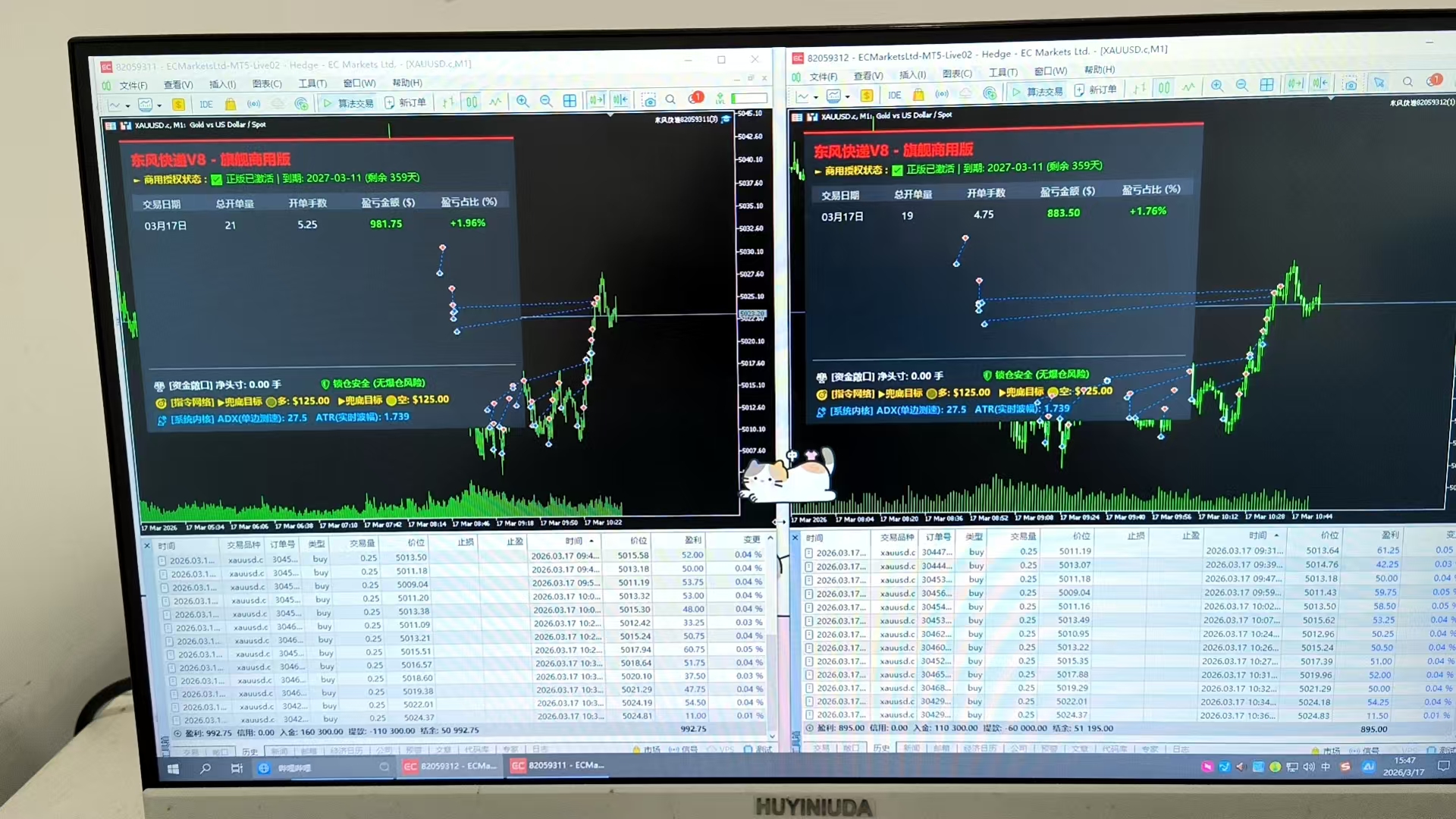The width and height of the screenshot is (1456, 819).
Task: Toggle chart shift in left toolbar
Action: coord(620,100)
